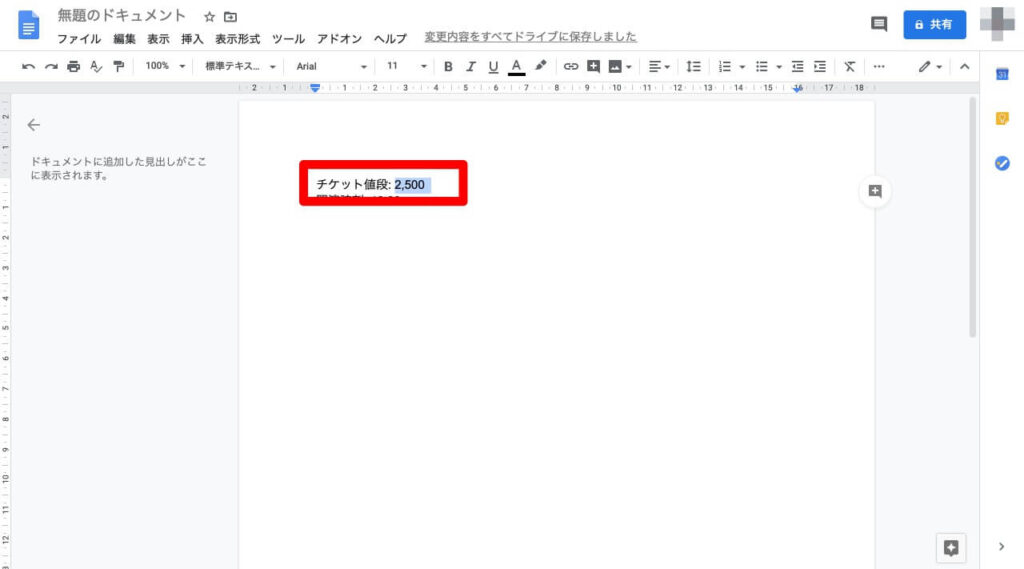Open line spacing options
The height and width of the screenshot is (569, 1024).
[694, 67]
